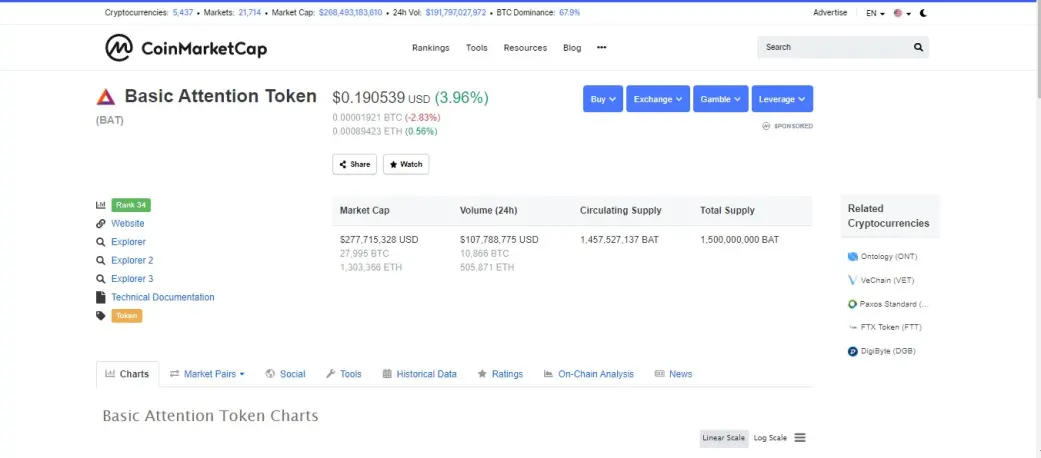This screenshot has height=458, width=1041.
Task: Click the bar chart icon beside Rank
Action: pyautogui.click(x=101, y=205)
